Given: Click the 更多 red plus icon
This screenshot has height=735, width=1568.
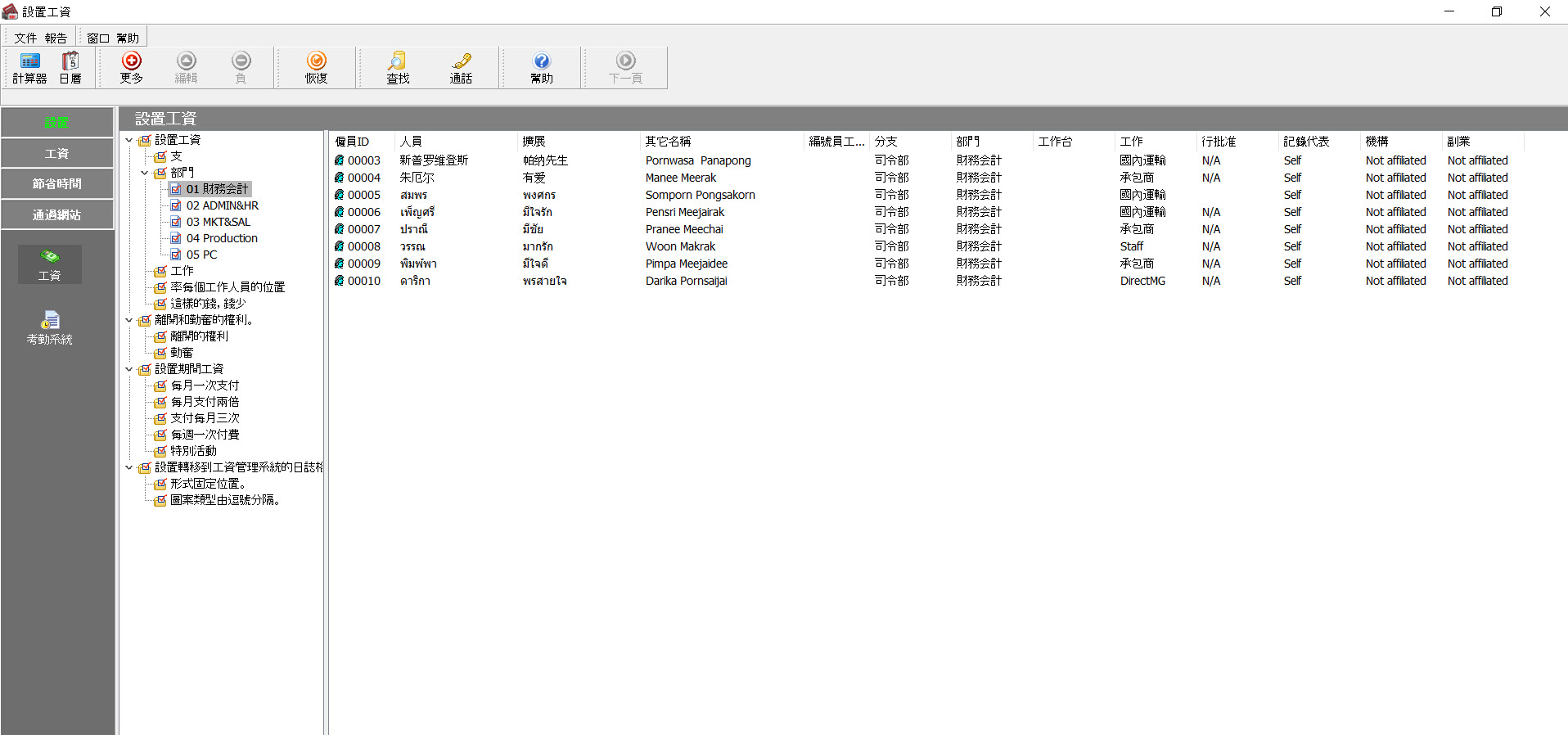Looking at the screenshot, I should point(132,61).
